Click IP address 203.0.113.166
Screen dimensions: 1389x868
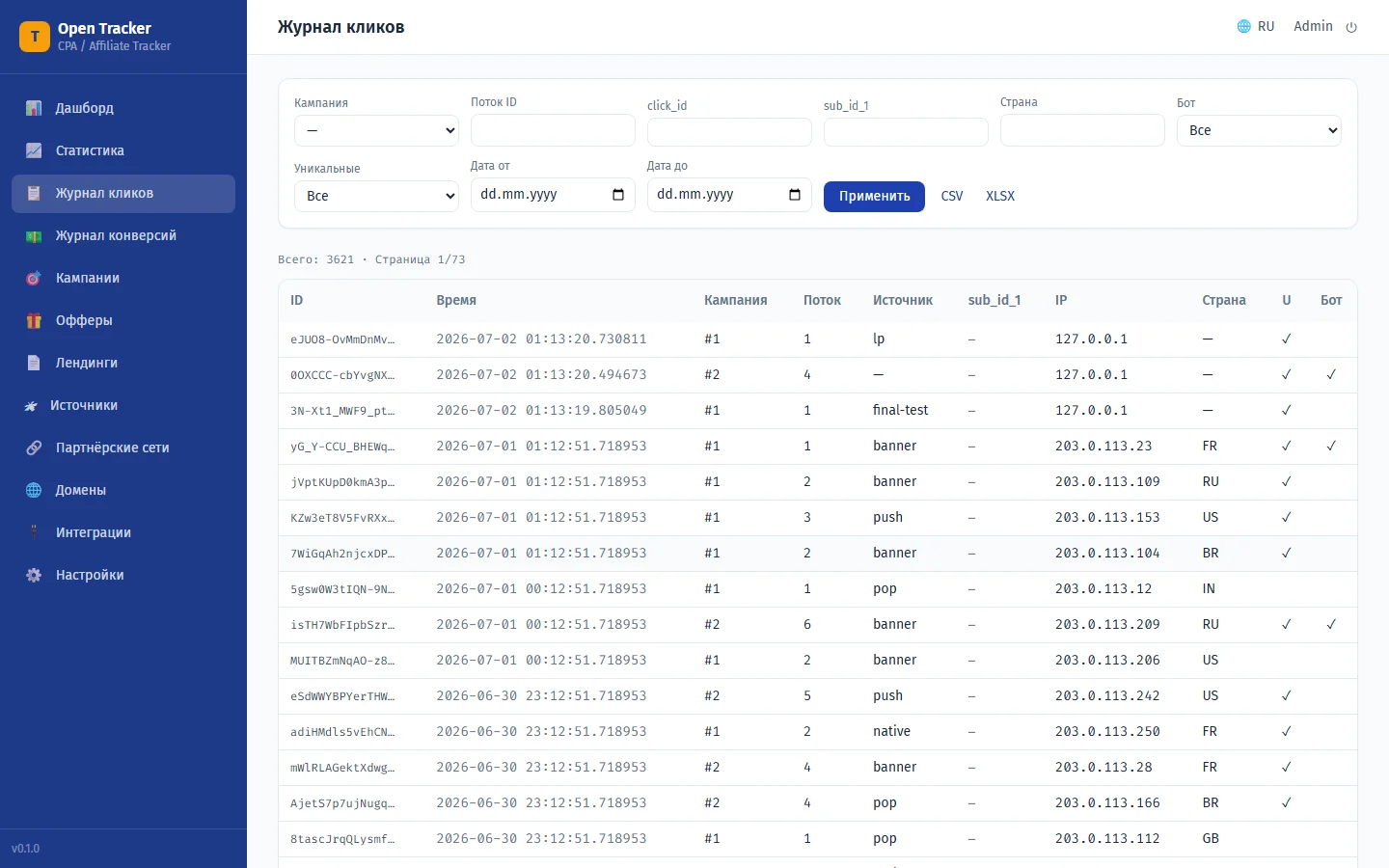click(1107, 803)
